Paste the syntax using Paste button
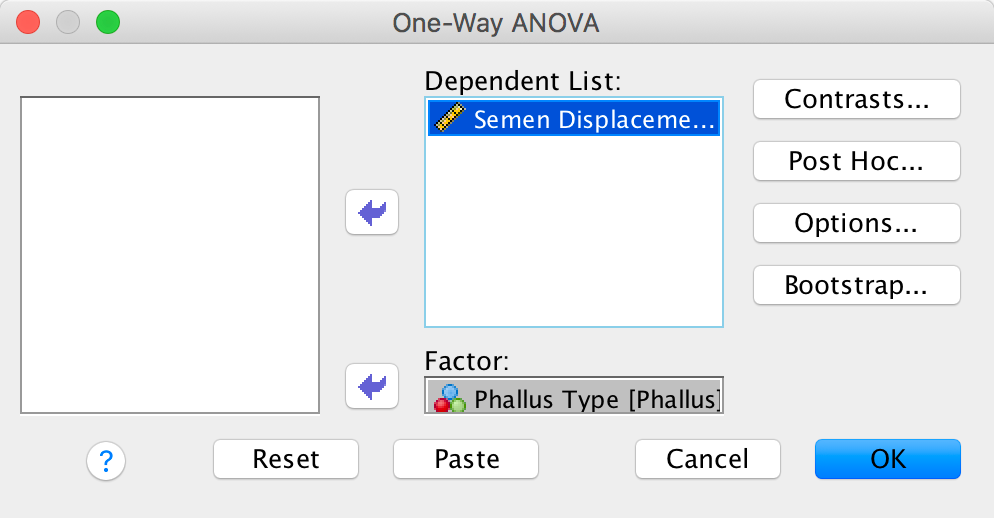994x518 pixels. point(466,459)
